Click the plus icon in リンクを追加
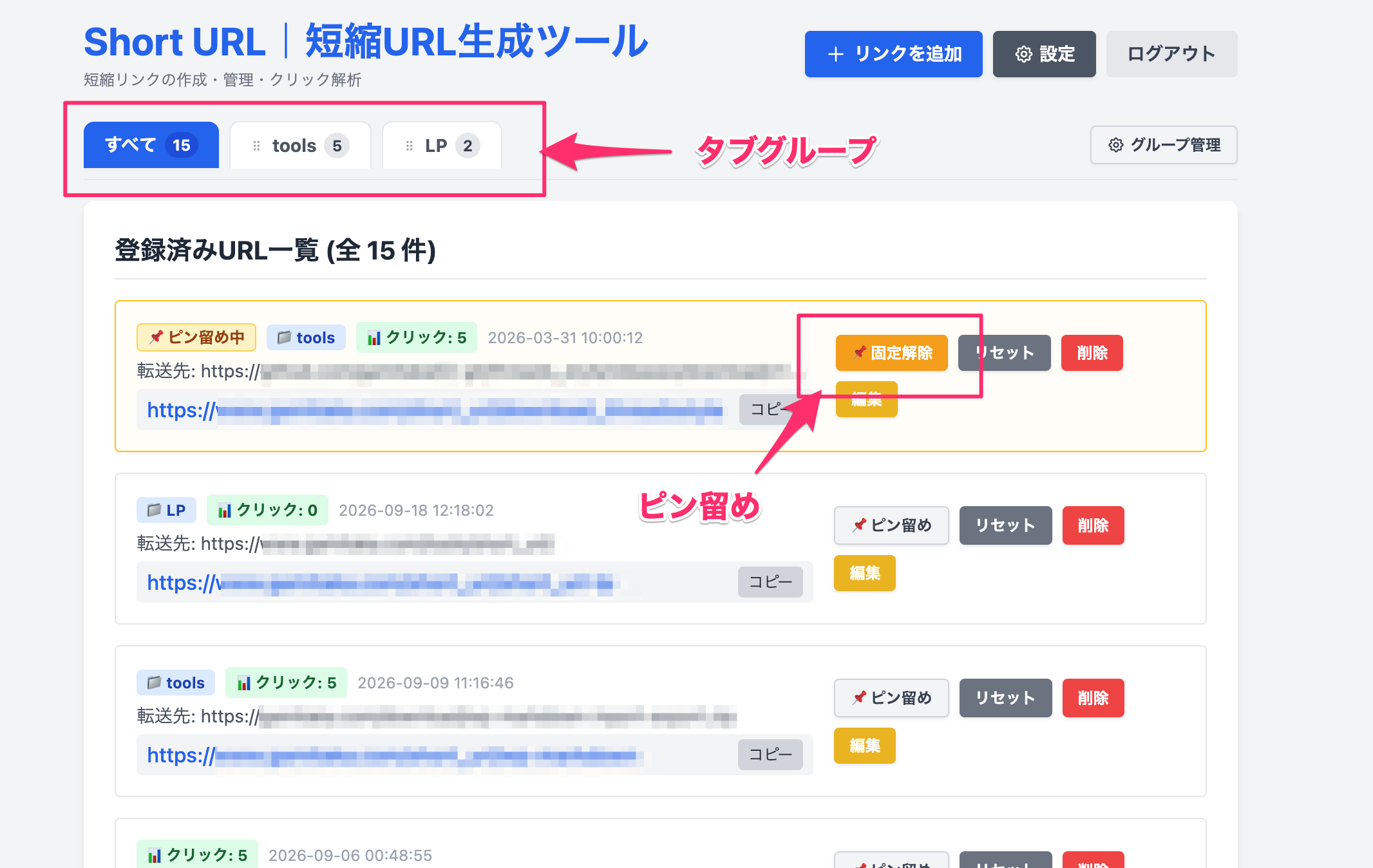The height and width of the screenshot is (868, 1373). tap(836, 54)
